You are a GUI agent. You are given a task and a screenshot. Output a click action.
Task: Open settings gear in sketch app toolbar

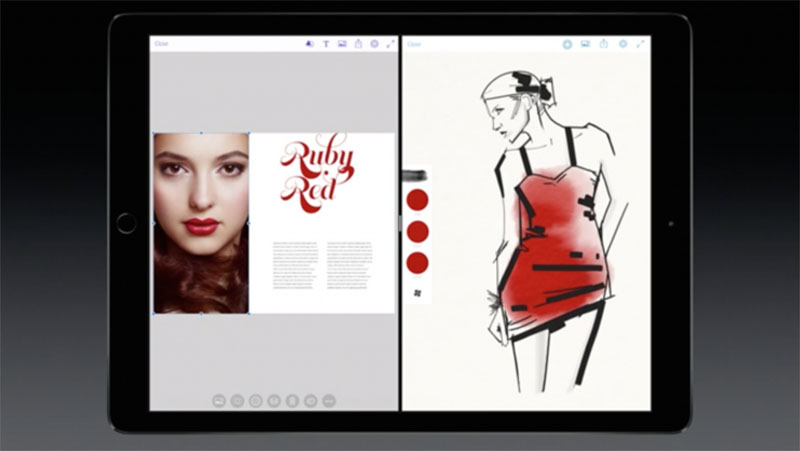click(x=623, y=44)
